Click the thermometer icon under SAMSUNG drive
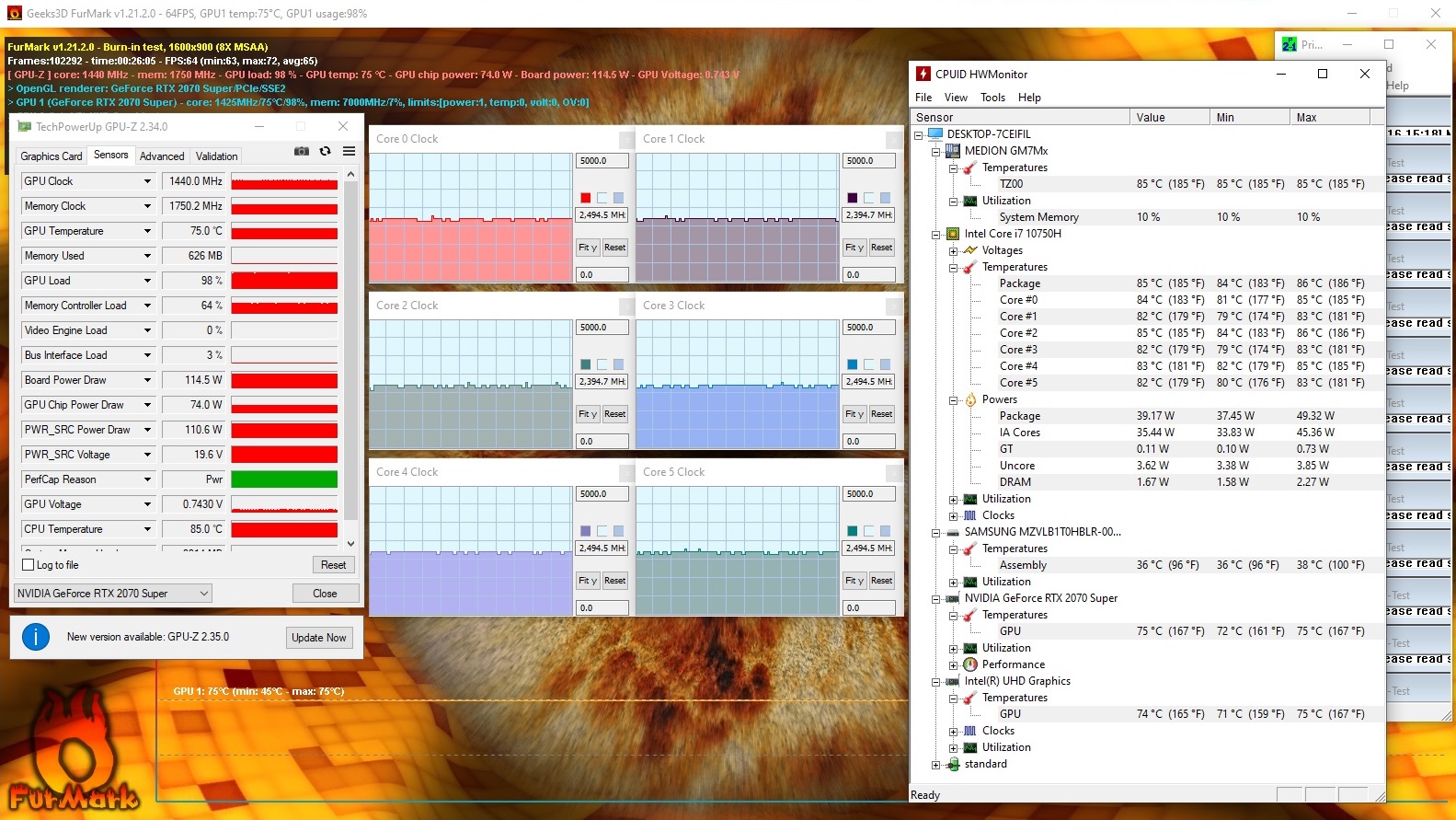Image resolution: width=1456 pixels, height=820 pixels. (970, 549)
